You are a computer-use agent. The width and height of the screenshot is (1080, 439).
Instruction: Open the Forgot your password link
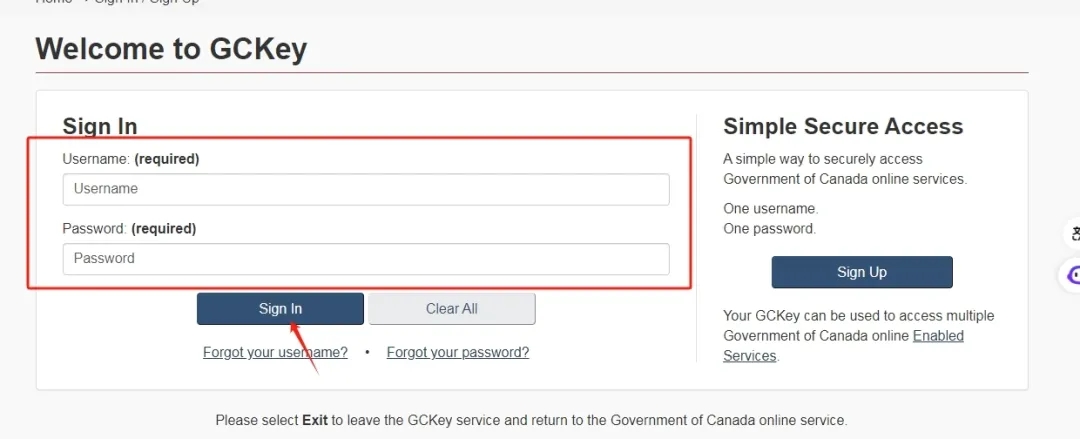pos(458,352)
